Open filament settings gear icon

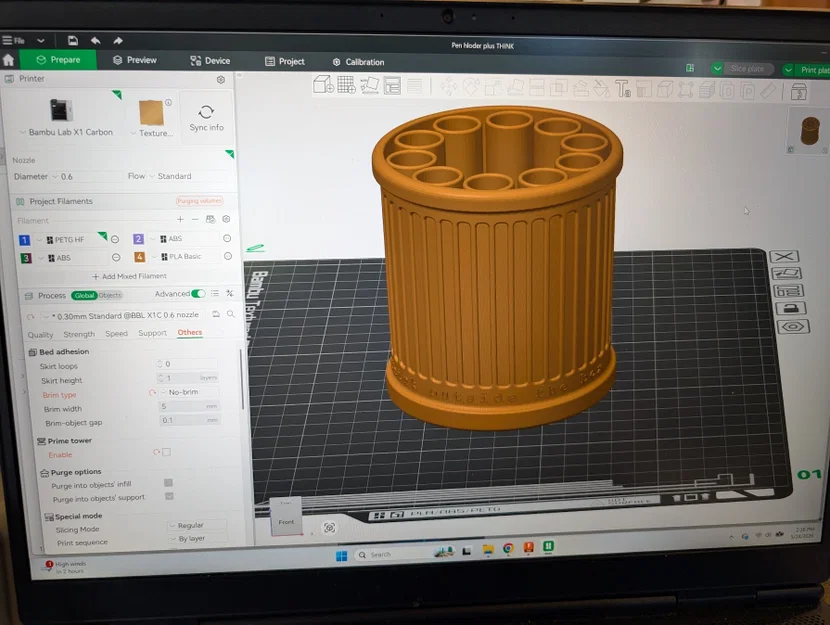coord(226,219)
